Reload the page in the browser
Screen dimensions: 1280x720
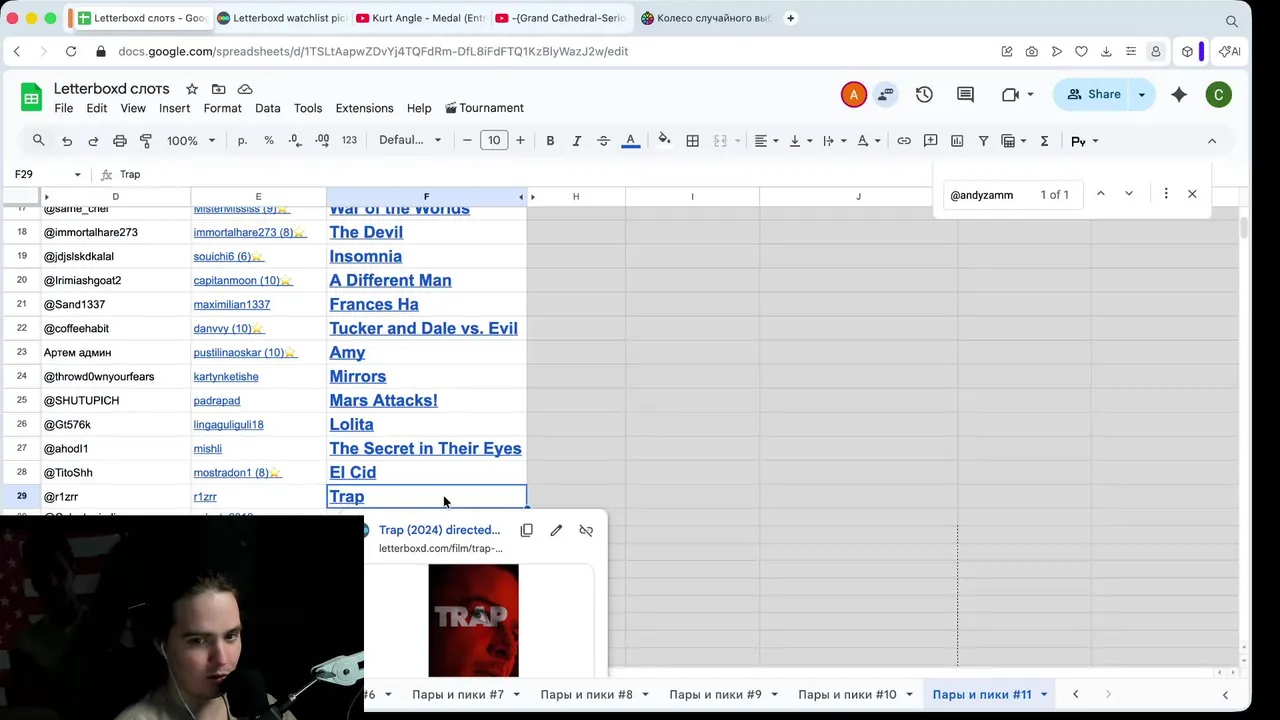[x=71, y=51]
